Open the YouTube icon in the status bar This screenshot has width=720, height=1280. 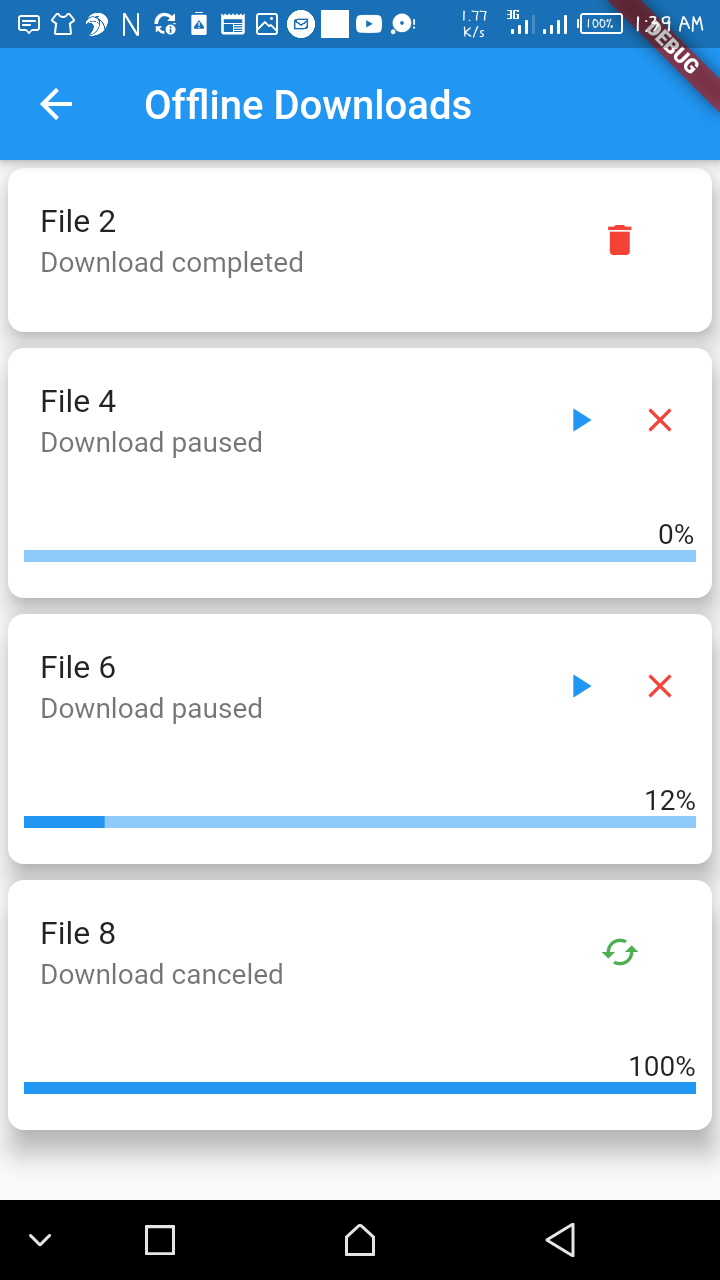click(x=369, y=22)
